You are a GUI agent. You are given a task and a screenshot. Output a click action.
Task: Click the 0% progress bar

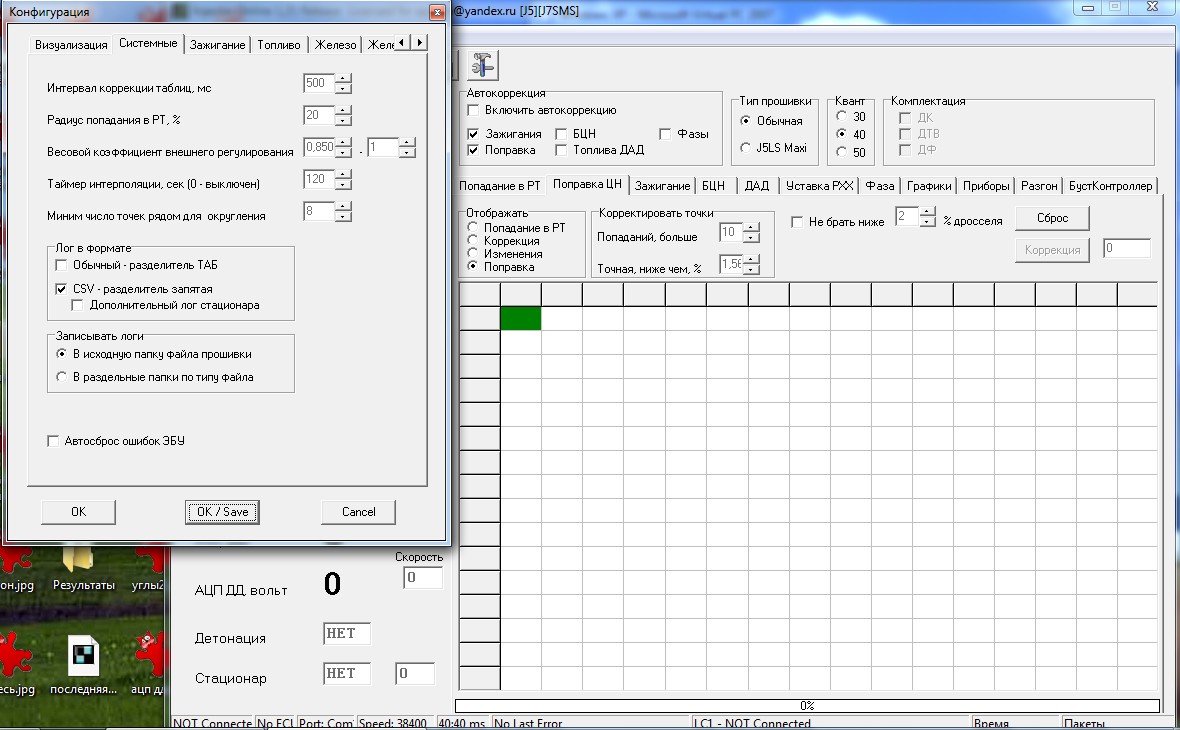point(806,705)
